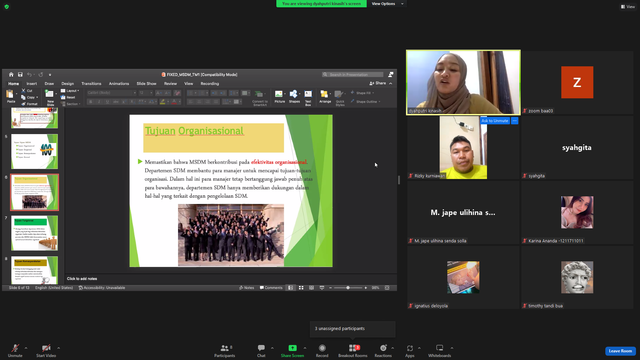
Task: Open the View Options dropdown
Action: point(387,4)
